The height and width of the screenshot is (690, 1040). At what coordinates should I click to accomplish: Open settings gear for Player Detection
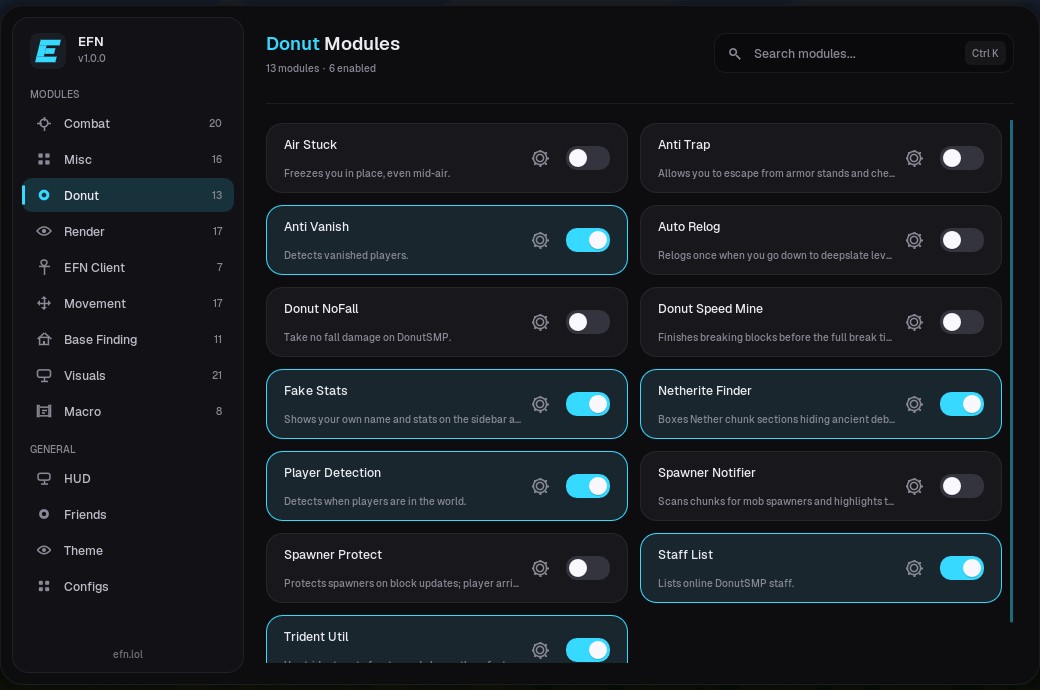click(x=541, y=486)
